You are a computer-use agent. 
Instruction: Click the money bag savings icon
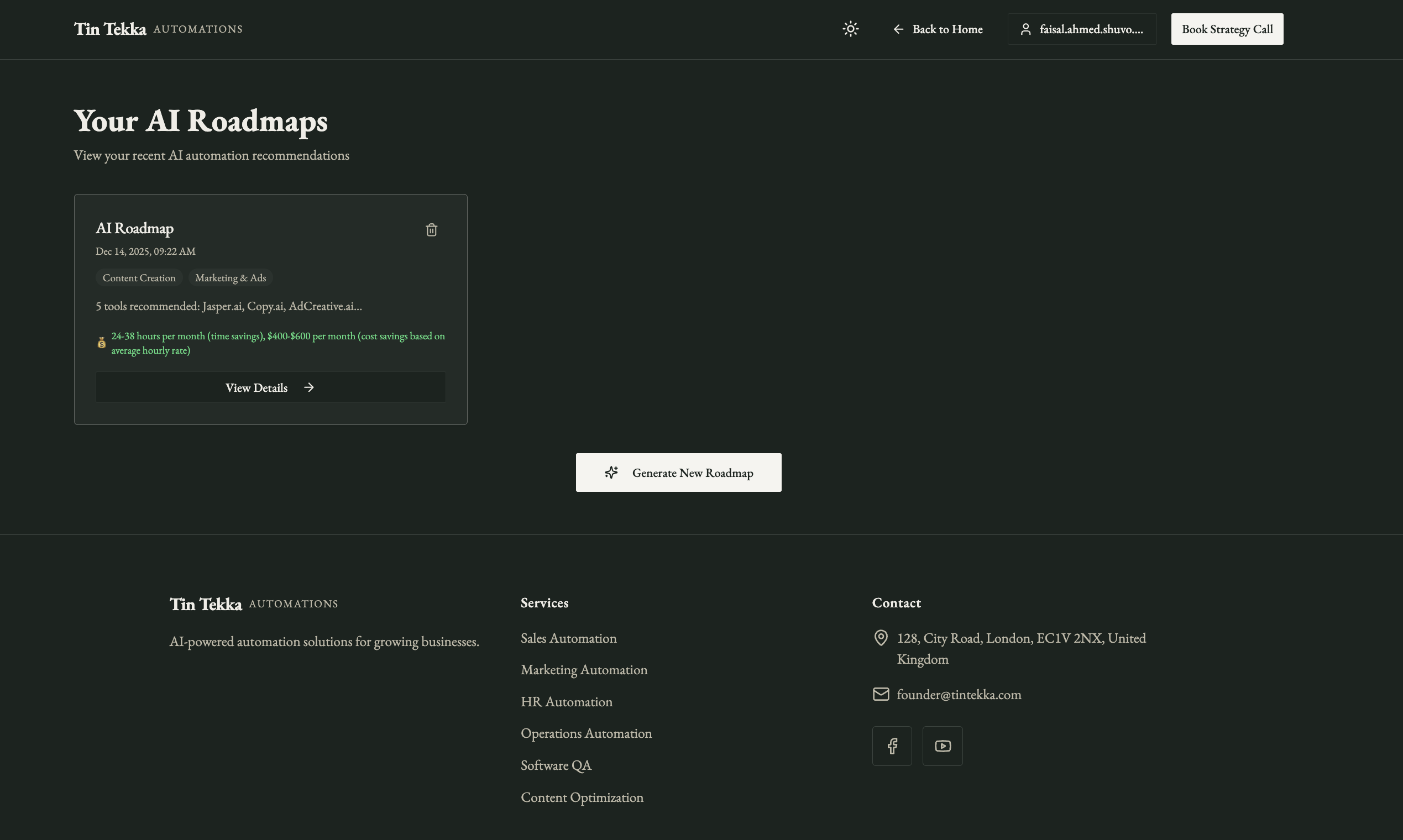coord(101,343)
